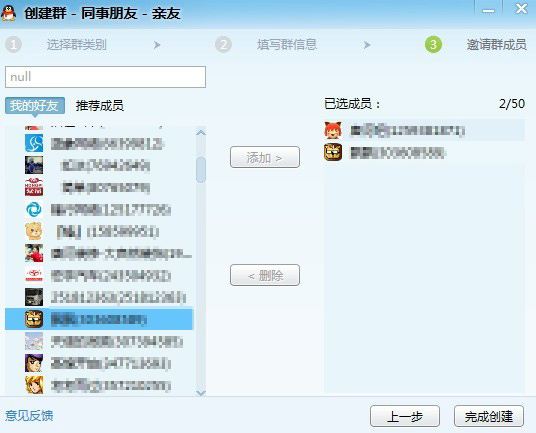The height and width of the screenshot is (433, 536).
Task: Select the friend with teddy bear avatar
Action: click(100, 232)
